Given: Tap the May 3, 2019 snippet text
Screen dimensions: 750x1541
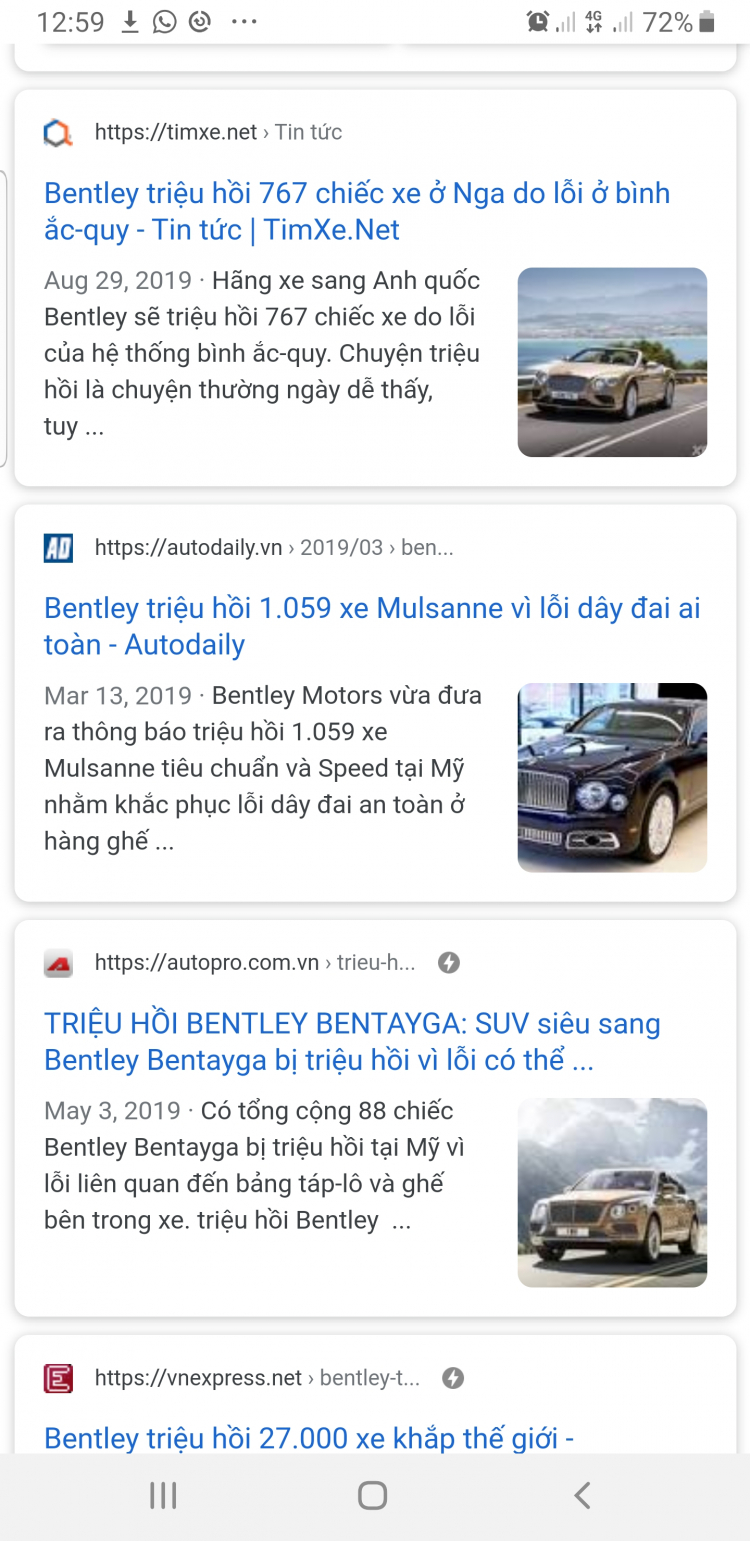Looking at the screenshot, I should pos(254,1165).
